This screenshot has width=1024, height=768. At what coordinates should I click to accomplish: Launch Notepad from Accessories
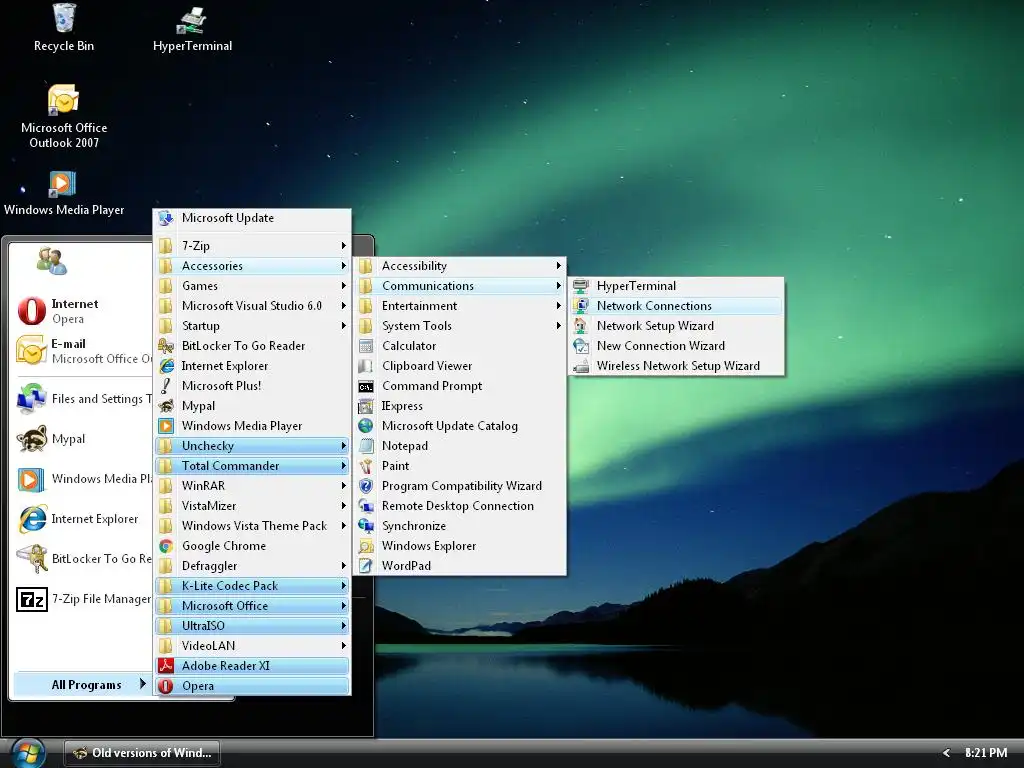(460, 446)
